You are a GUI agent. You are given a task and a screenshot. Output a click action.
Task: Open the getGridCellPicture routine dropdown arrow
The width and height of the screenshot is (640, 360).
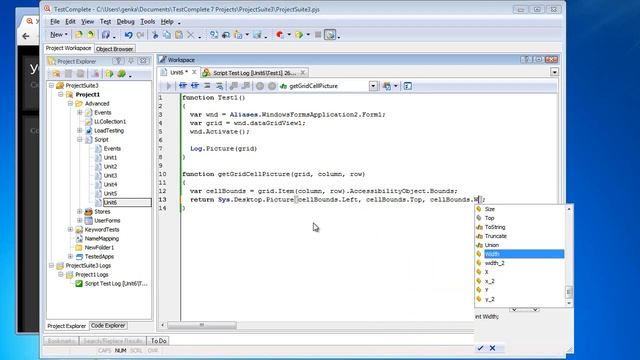(373, 86)
